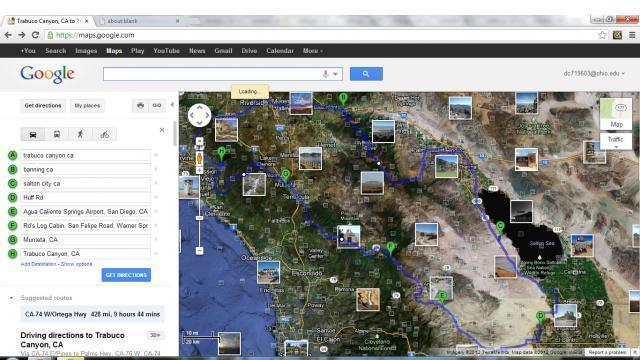Open the More dropdown in Google bar
This screenshot has height=360, width=640.
pos(313,51)
